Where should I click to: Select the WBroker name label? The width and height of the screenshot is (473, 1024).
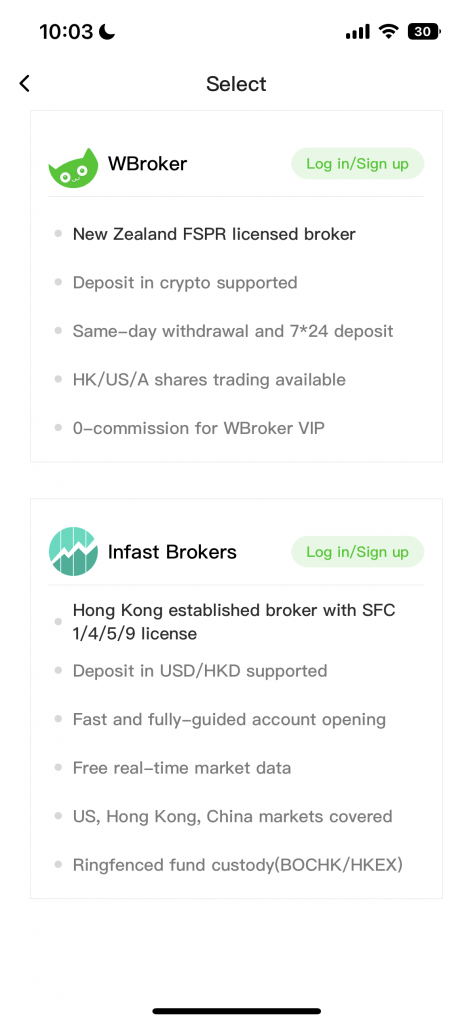147,163
